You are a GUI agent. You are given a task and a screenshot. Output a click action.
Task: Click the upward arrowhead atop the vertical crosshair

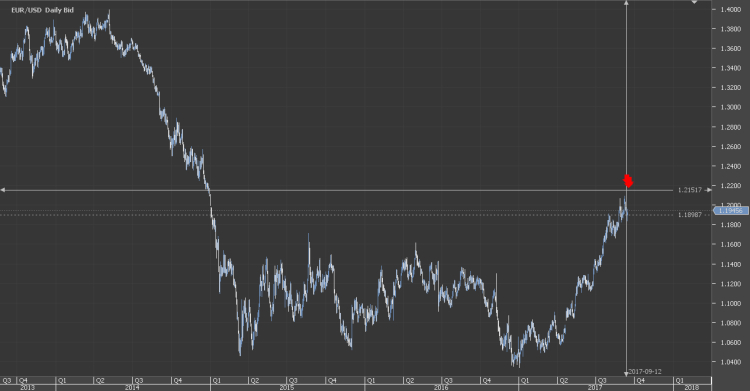[x=627, y=3]
